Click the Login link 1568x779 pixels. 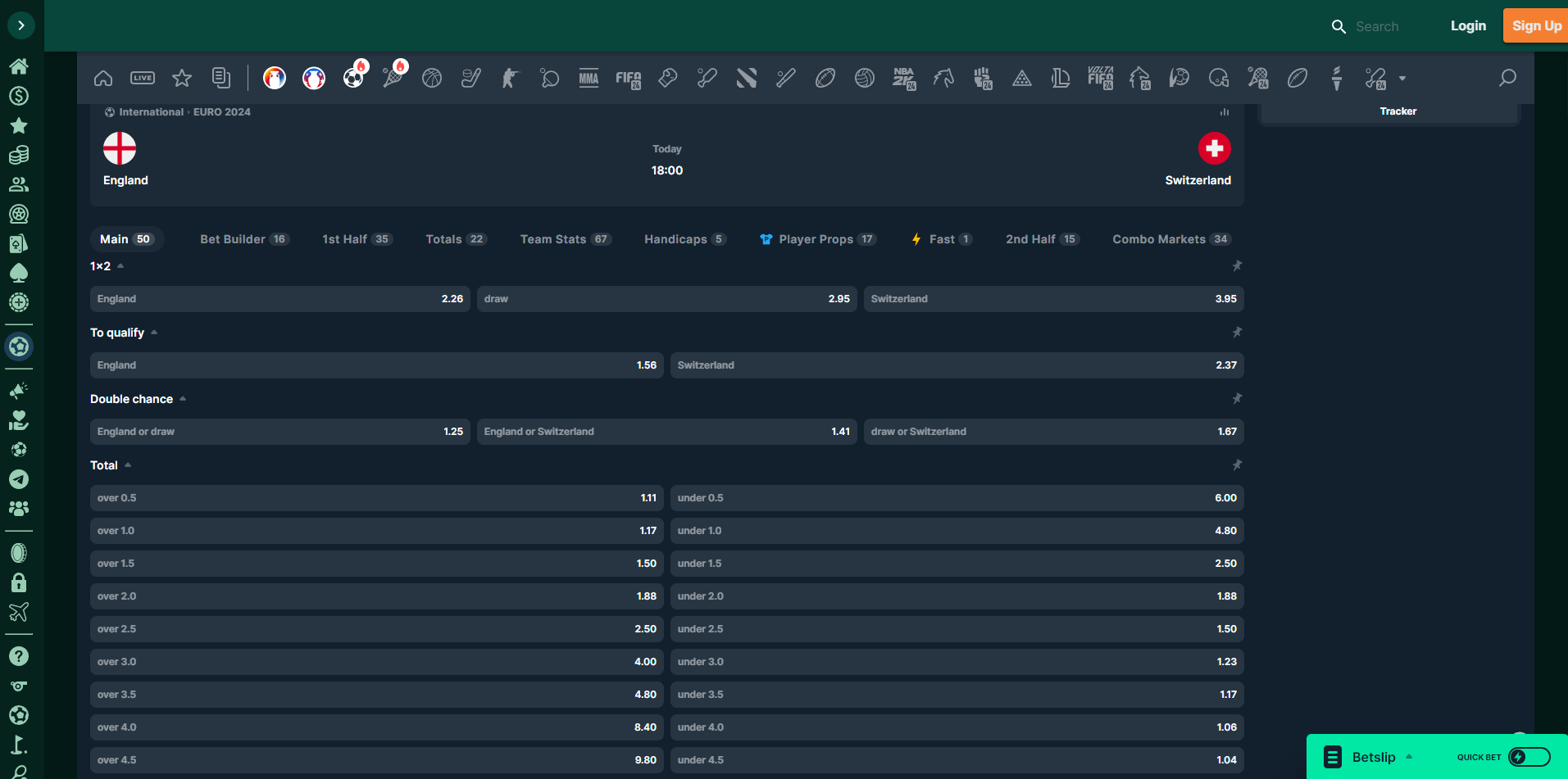(1468, 25)
